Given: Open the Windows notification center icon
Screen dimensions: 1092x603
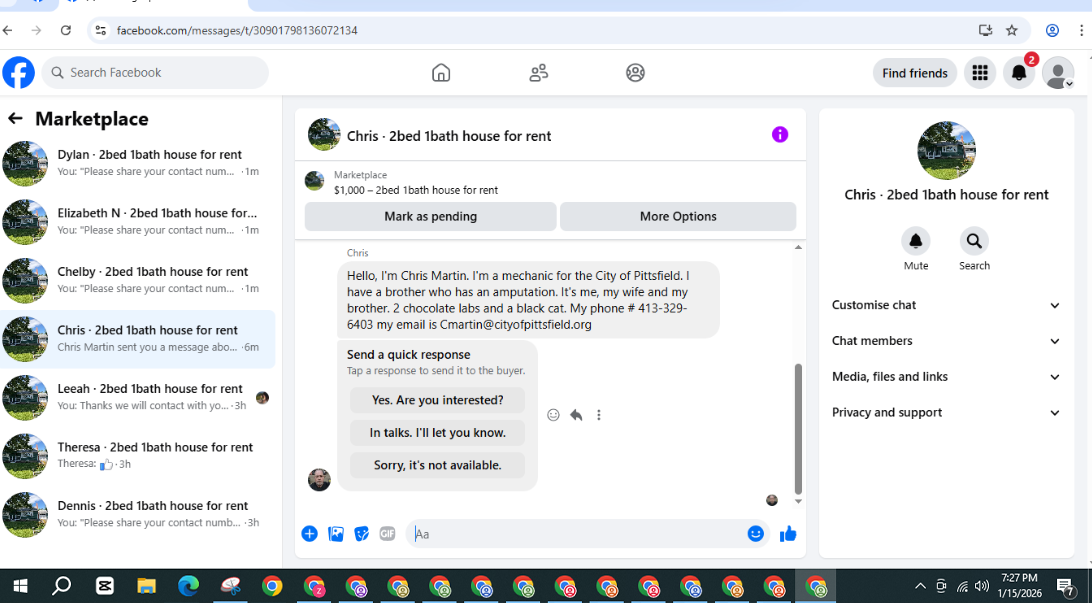Looking at the screenshot, I should click(1066, 586).
